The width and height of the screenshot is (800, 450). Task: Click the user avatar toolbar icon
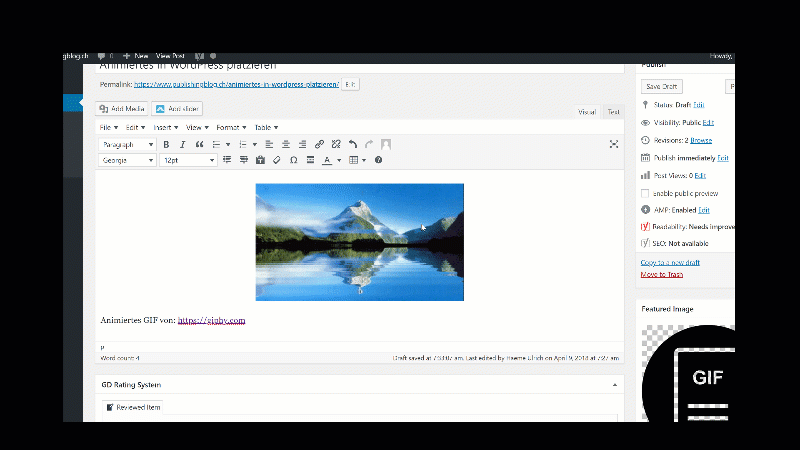pyautogui.click(x=386, y=144)
